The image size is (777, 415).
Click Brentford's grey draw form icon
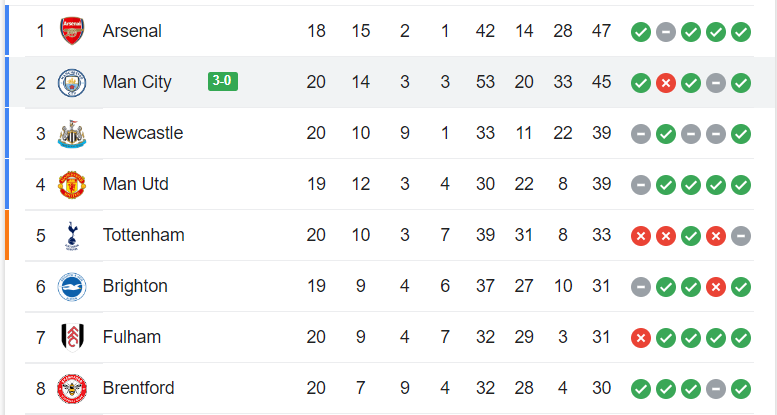pos(716,389)
